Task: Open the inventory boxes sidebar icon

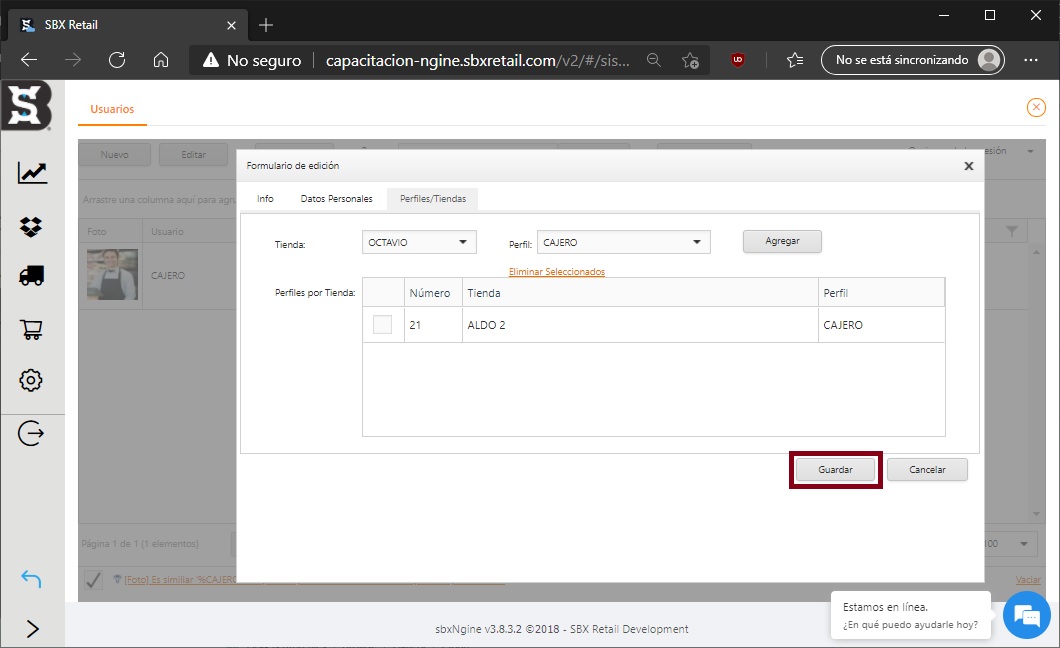Action: pyautogui.click(x=31, y=226)
